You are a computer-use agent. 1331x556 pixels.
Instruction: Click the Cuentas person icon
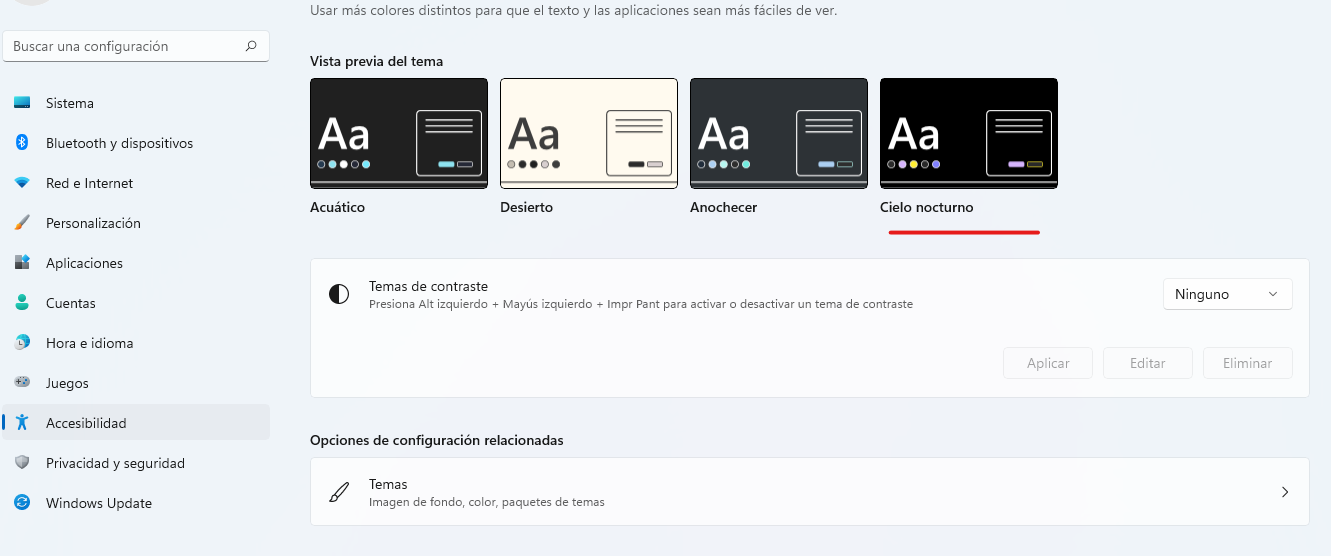22,303
